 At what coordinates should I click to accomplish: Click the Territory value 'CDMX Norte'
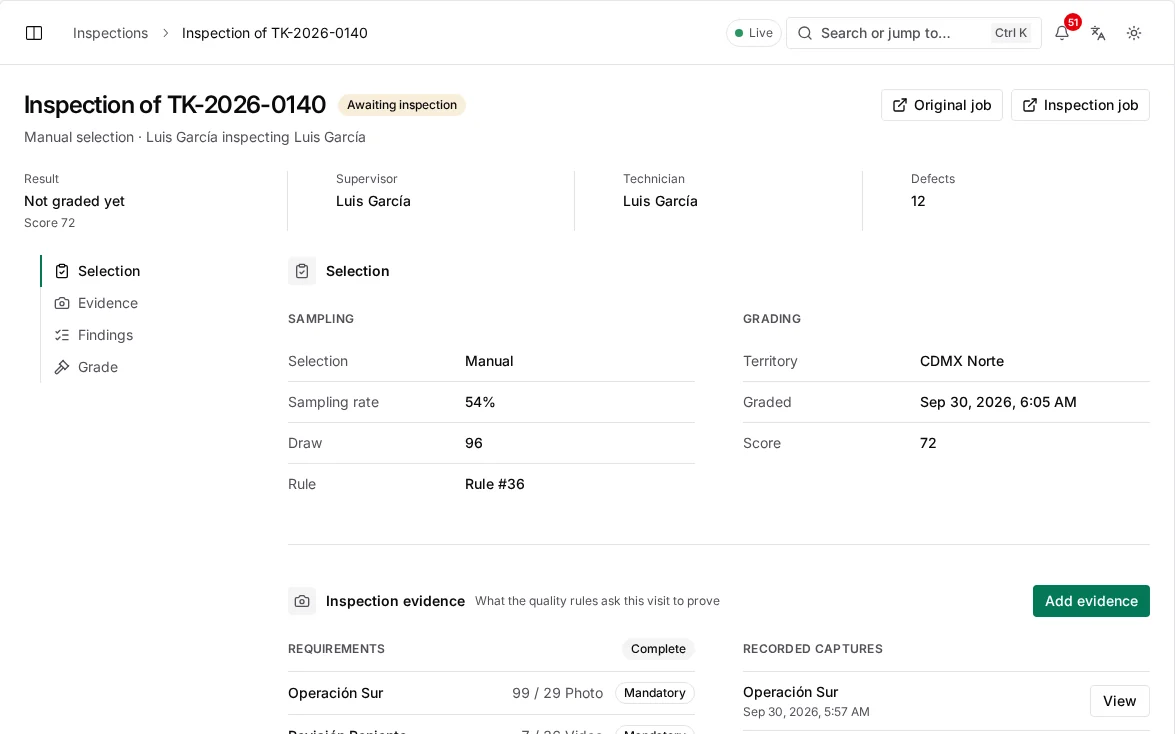(961, 361)
